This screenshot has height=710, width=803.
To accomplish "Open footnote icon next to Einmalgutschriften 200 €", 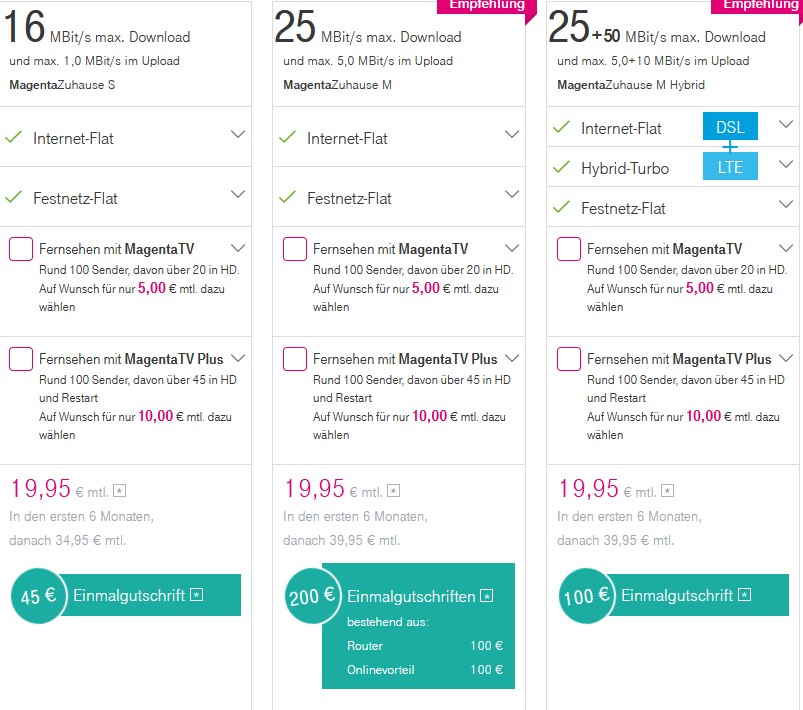I will click(487, 596).
